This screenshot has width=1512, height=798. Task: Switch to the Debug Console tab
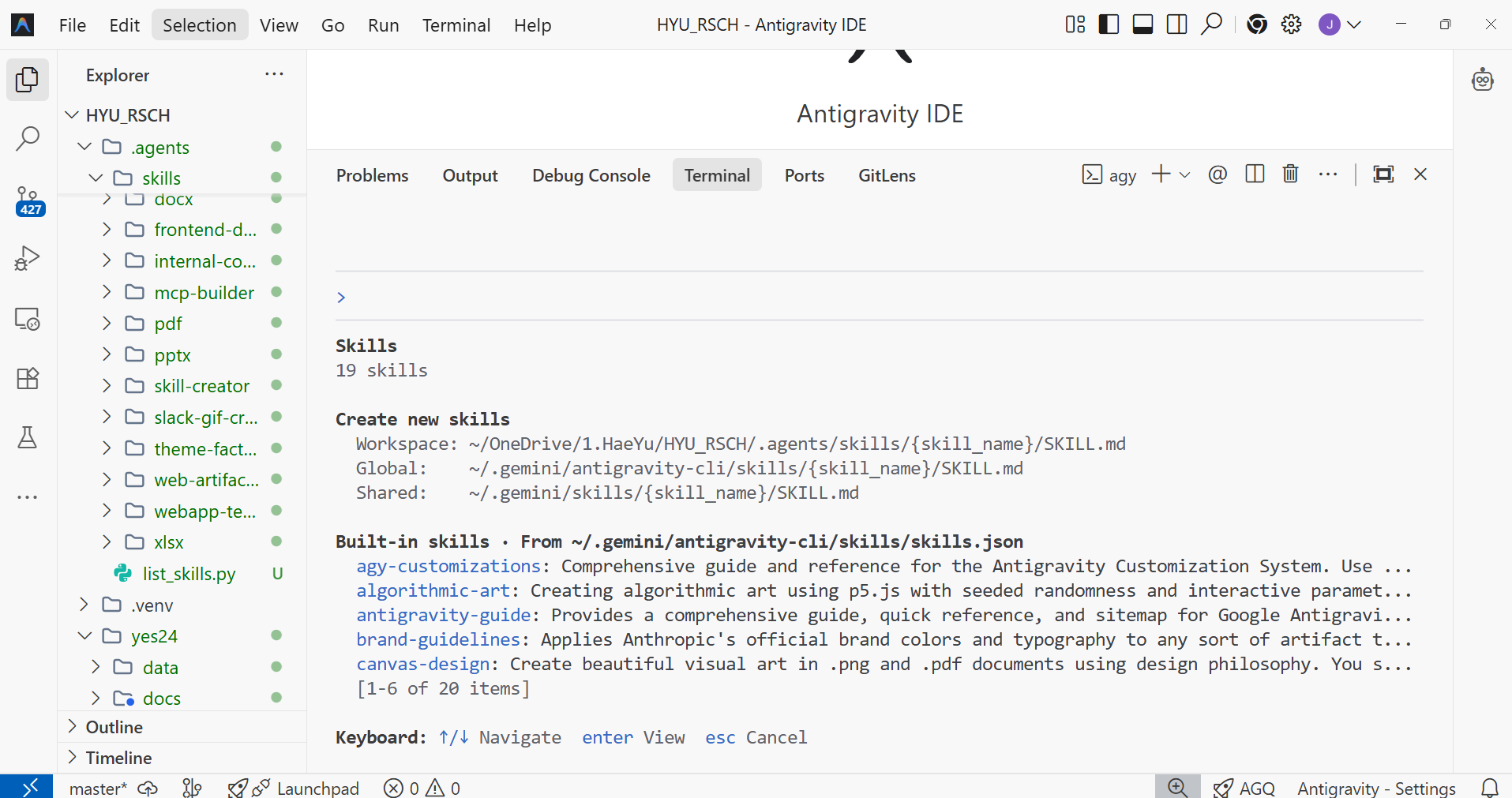click(591, 175)
